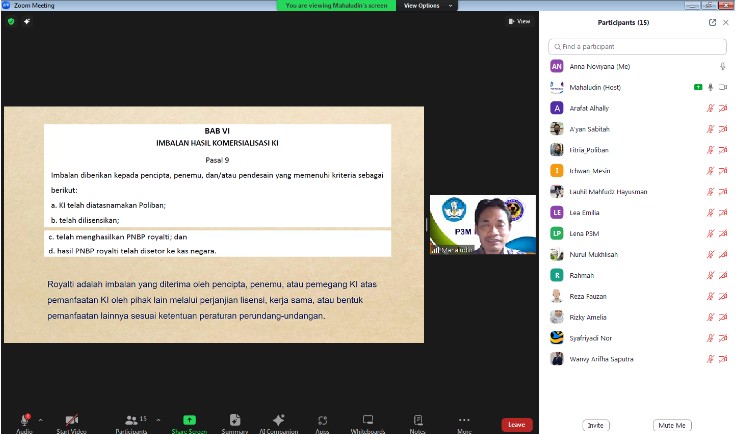Open the View Options dropdown
This screenshot has height=434, width=738.
pyautogui.click(x=427, y=6)
